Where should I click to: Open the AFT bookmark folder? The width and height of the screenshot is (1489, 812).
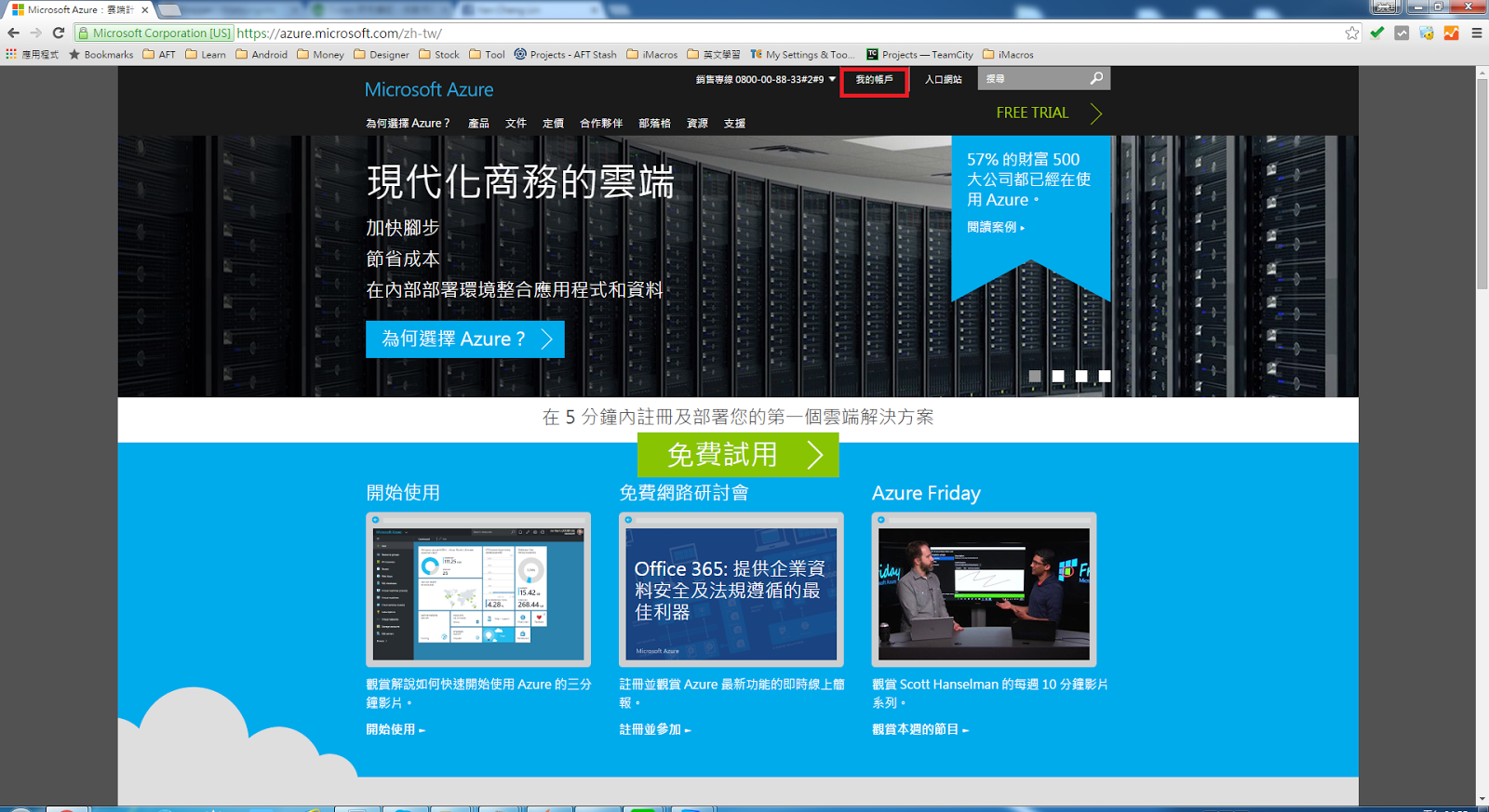159,55
